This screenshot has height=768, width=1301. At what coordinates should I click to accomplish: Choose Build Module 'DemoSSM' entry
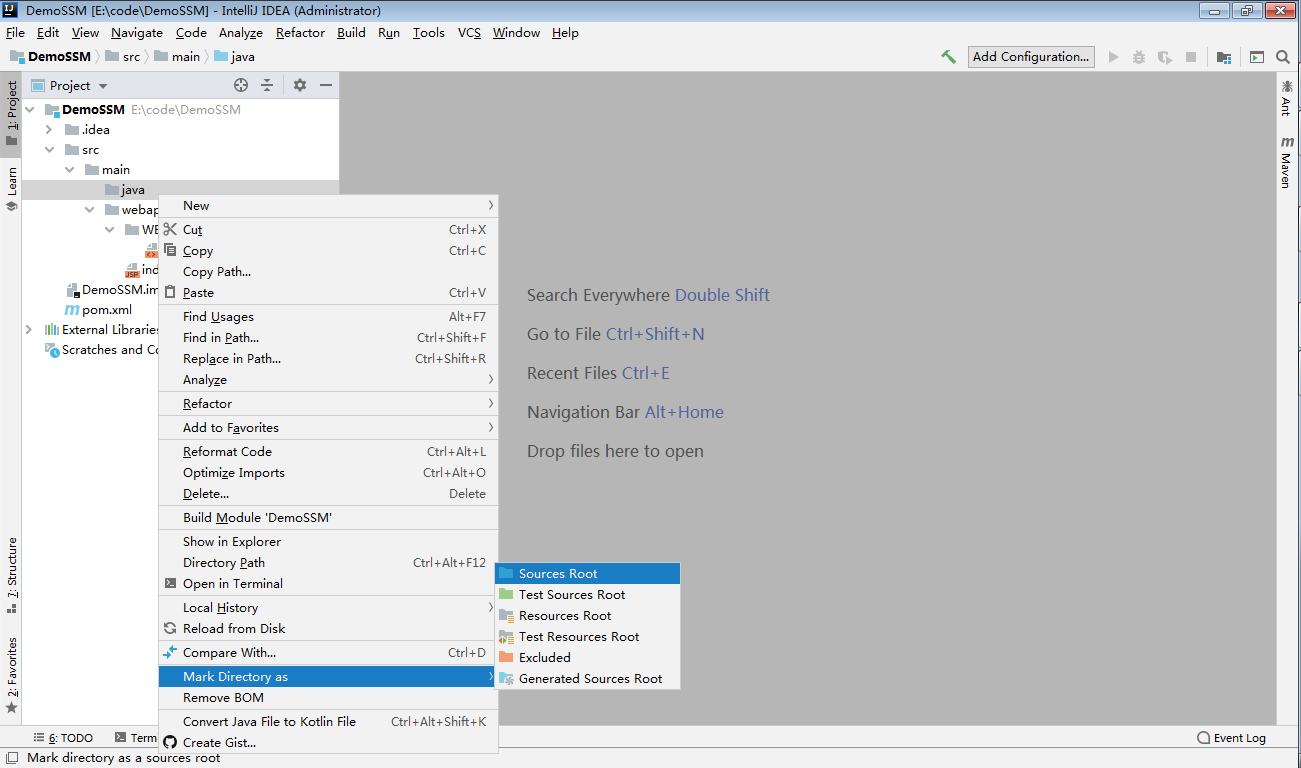tap(328, 518)
